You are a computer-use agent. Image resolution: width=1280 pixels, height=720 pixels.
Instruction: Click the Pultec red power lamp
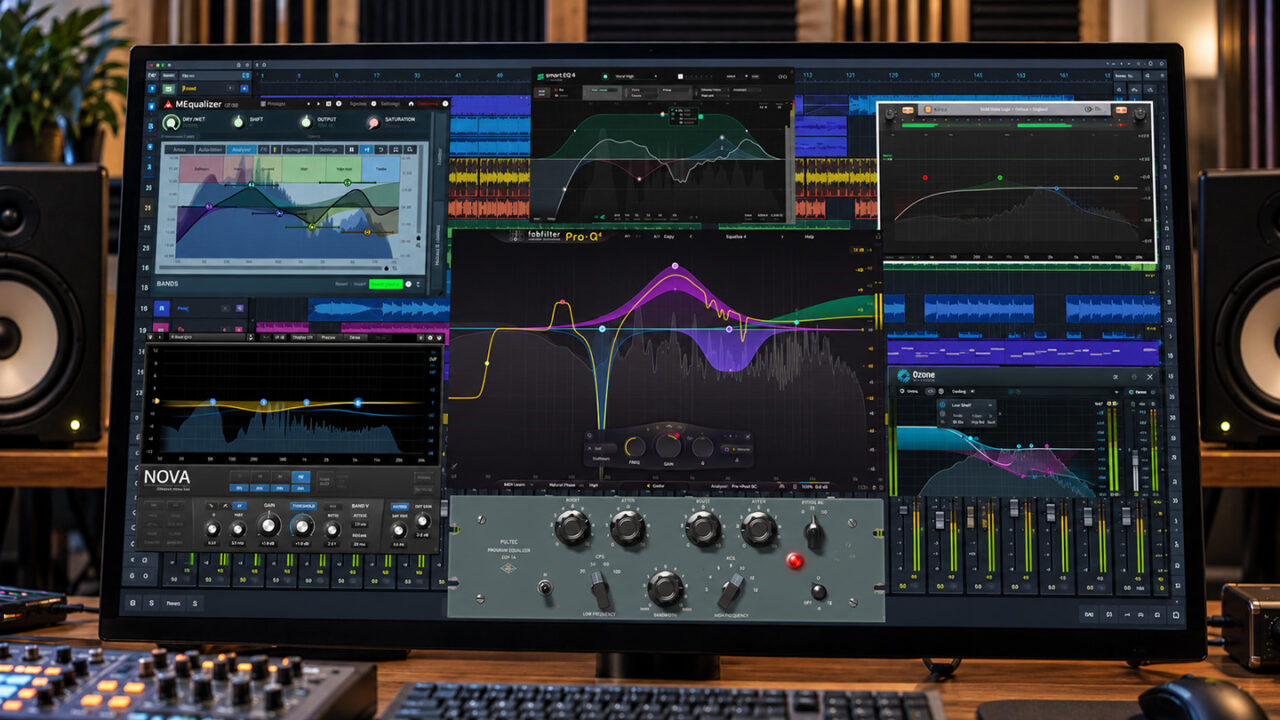tap(795, 560)
